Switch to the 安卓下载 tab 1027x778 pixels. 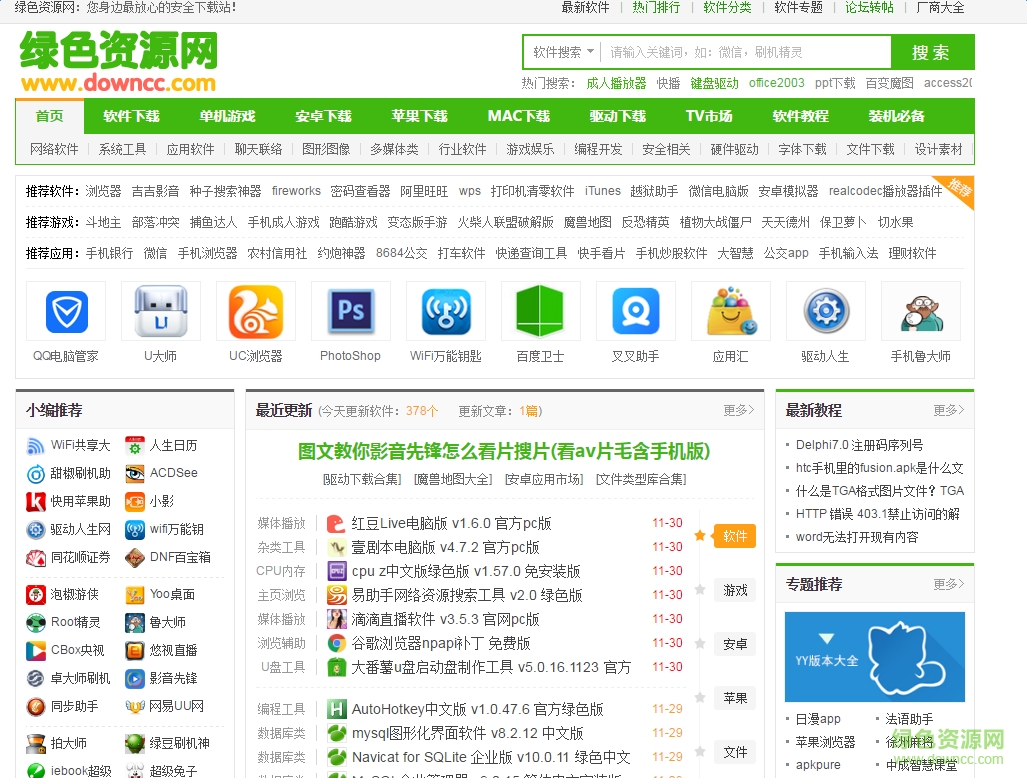322,115
